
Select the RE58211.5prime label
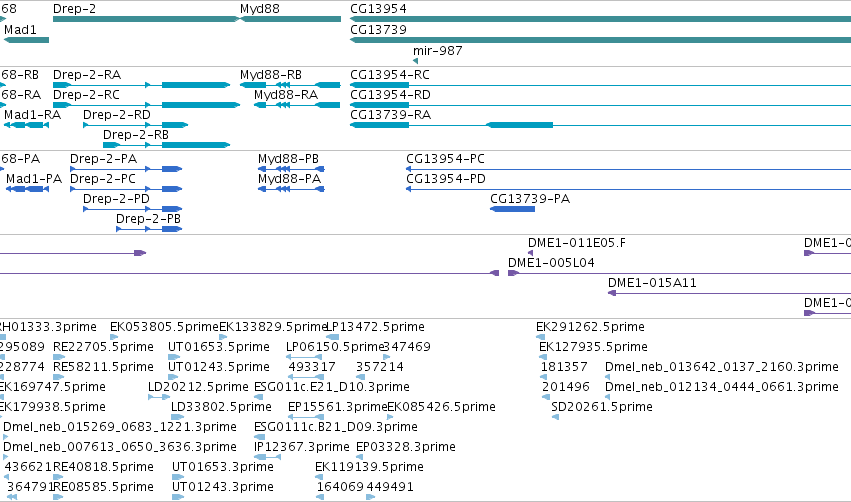pos(104,367)
